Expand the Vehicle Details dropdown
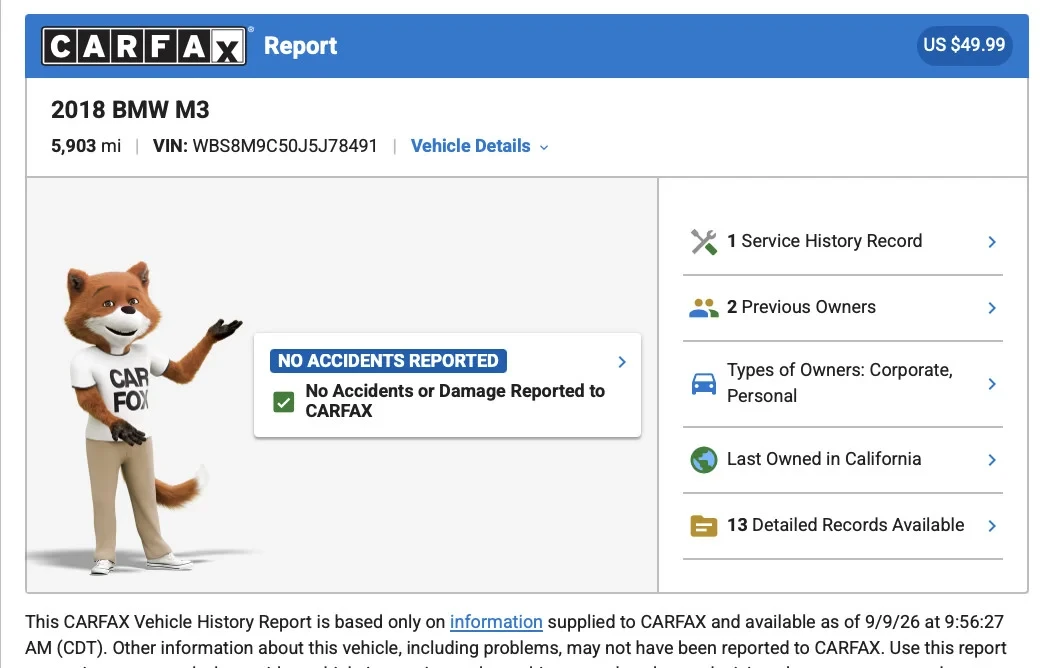Image resolution: width=1040 pixels, height=668 pixels. click(x=480, y=146)
